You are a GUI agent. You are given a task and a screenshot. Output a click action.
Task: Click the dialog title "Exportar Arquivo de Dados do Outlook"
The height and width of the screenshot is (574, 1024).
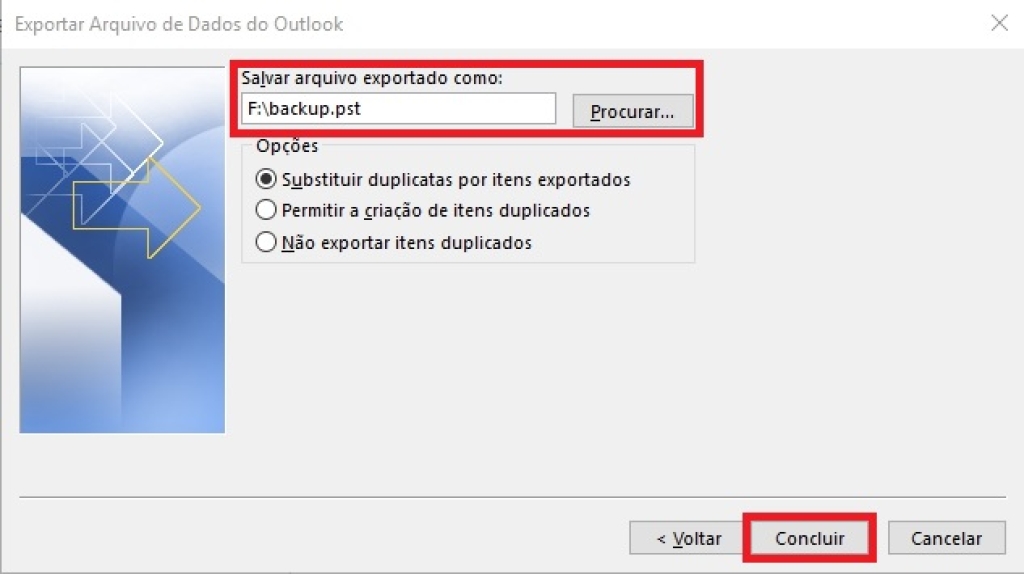click(179, 24)
